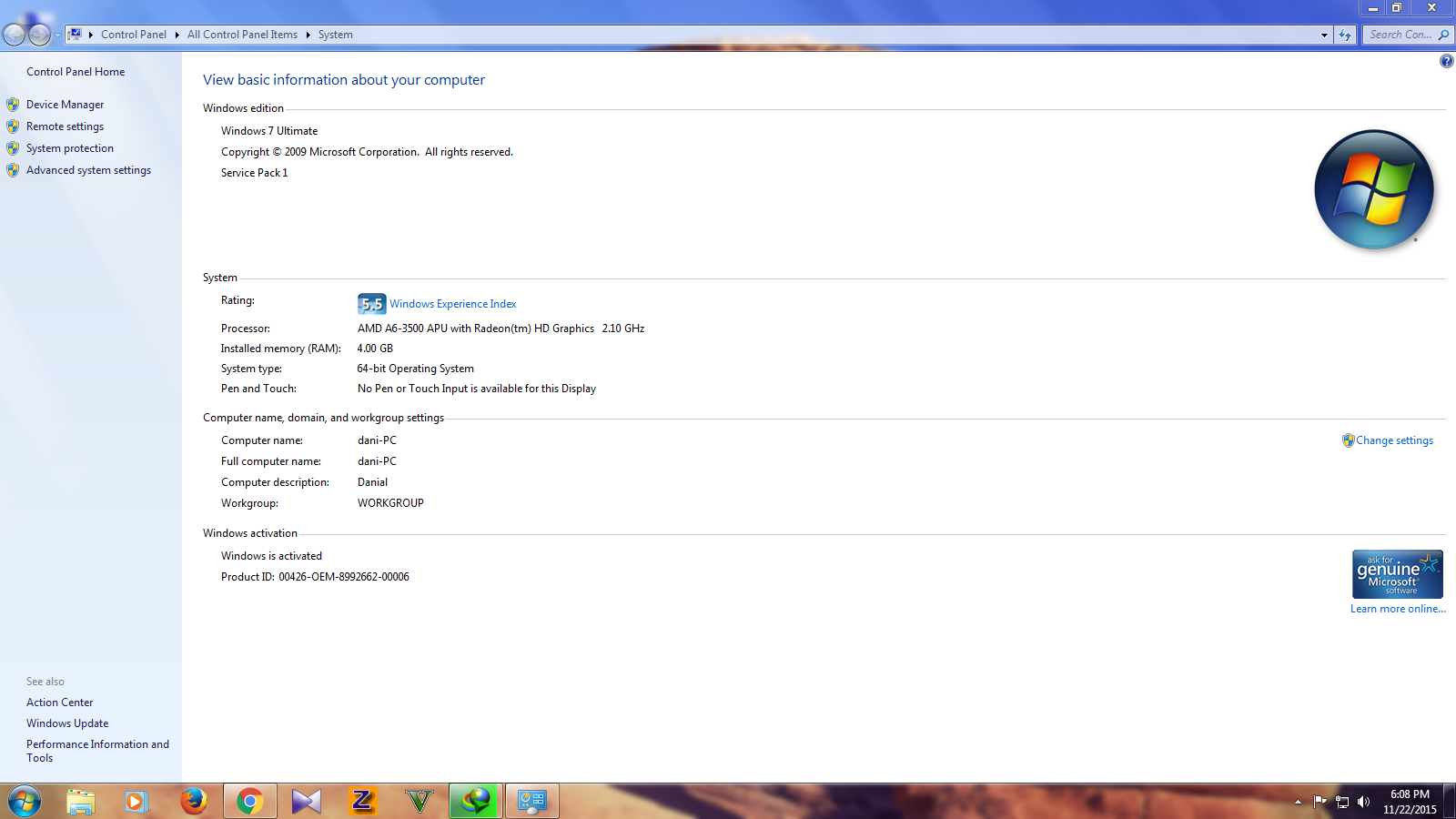1456x819 pixels.
Task: Open network icon in system tray
Action: [1341, 802]
